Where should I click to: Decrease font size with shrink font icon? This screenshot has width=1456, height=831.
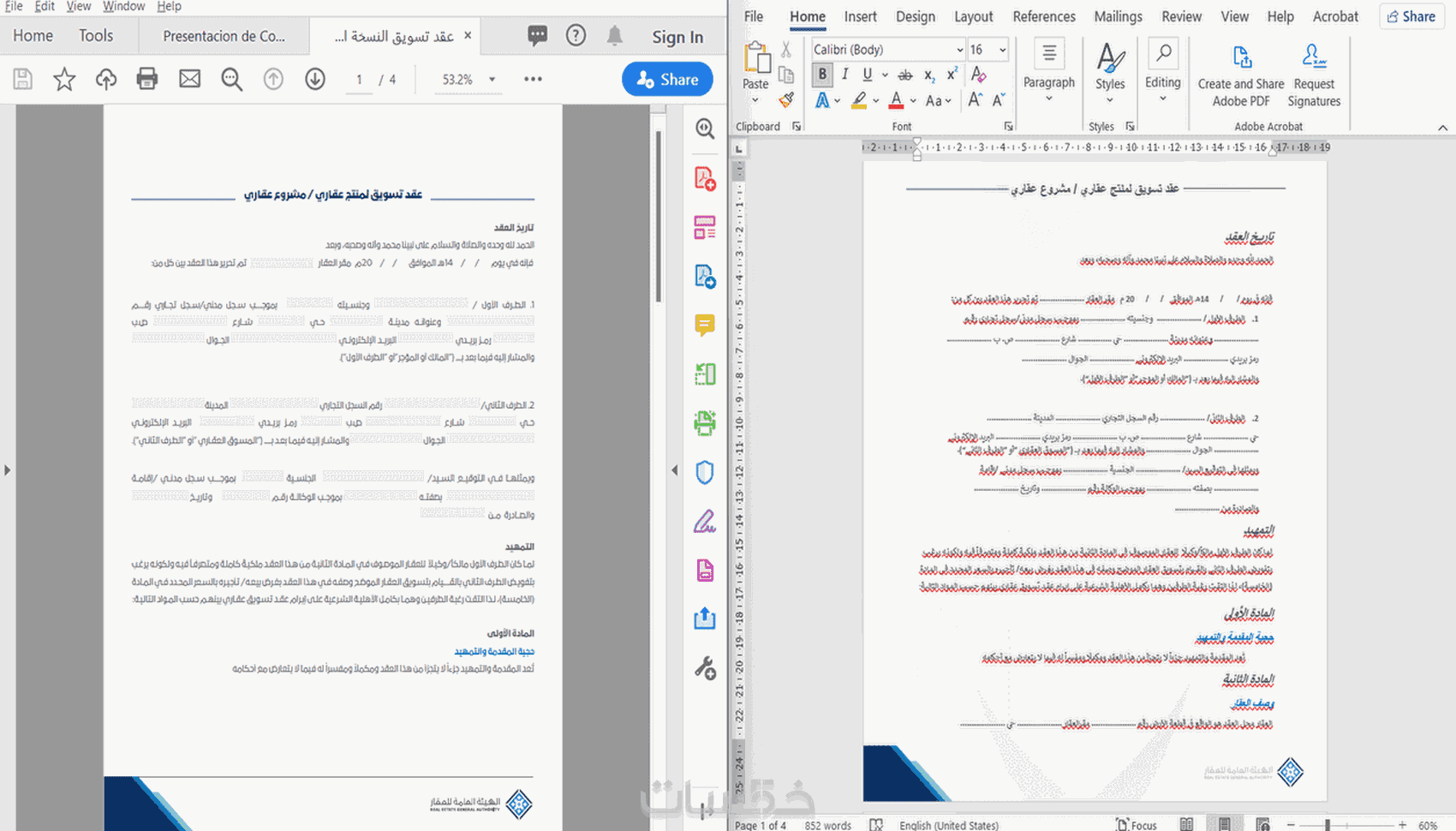click(999, 100)
